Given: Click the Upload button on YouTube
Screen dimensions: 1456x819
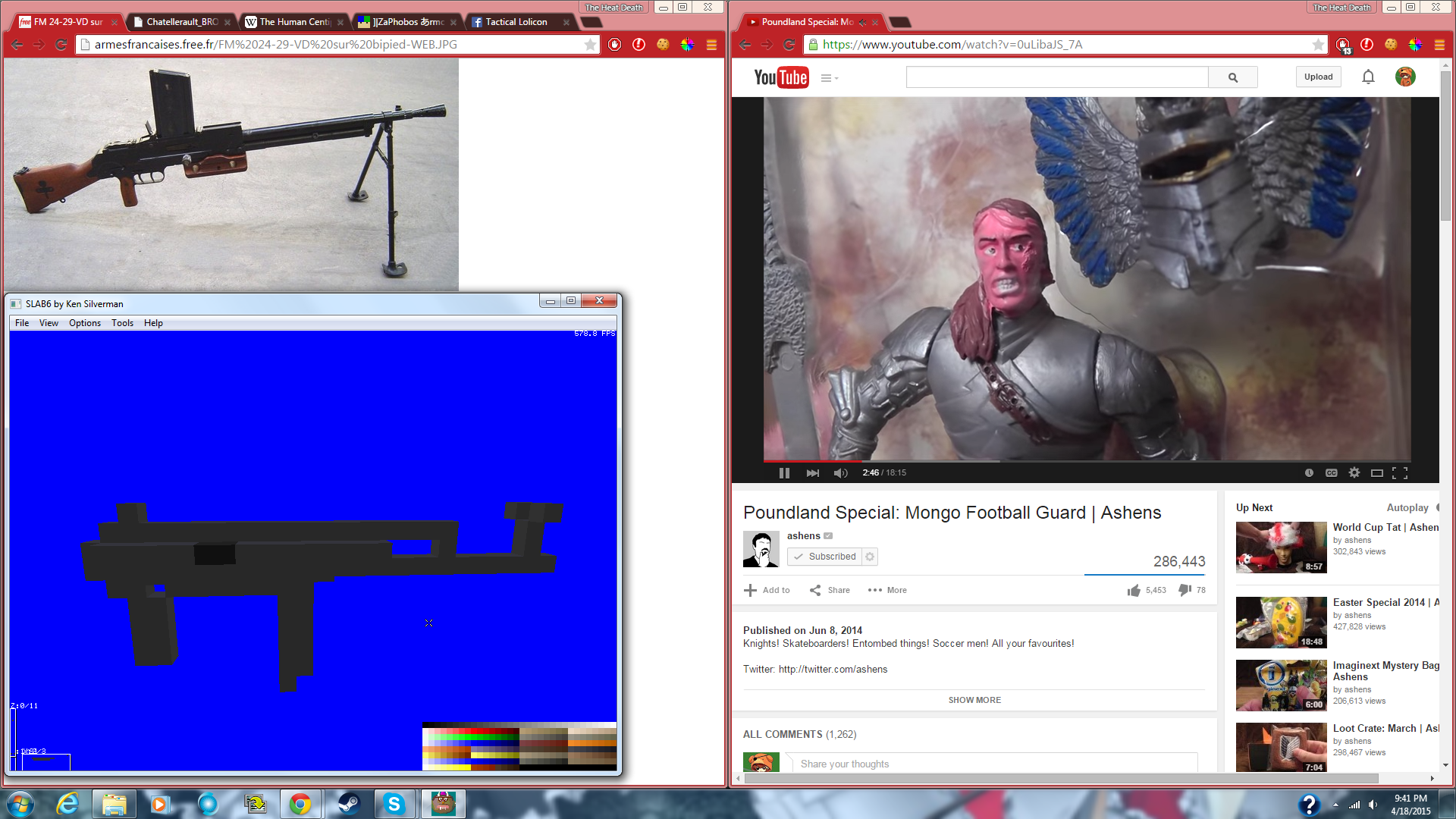Looking at the screenshot, I should (1318, 77).
